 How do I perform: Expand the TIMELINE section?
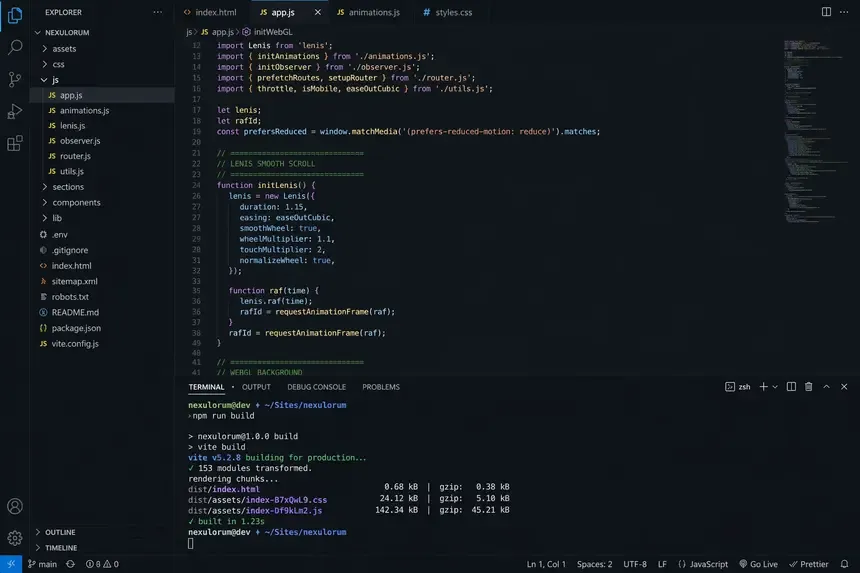click(103, 547)
